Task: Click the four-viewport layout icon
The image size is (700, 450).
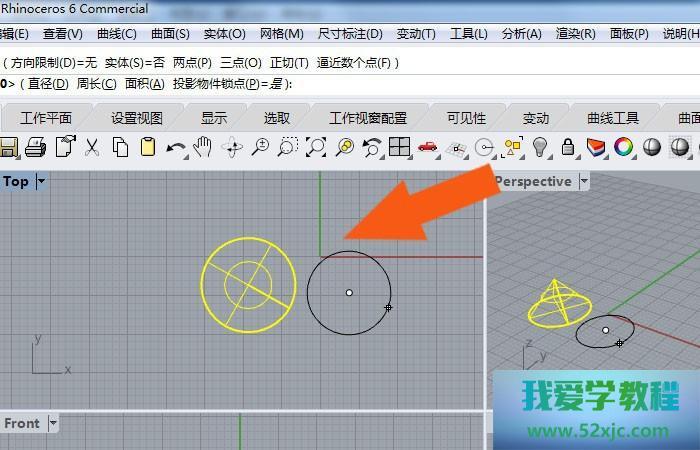Action: pos(400,148)
